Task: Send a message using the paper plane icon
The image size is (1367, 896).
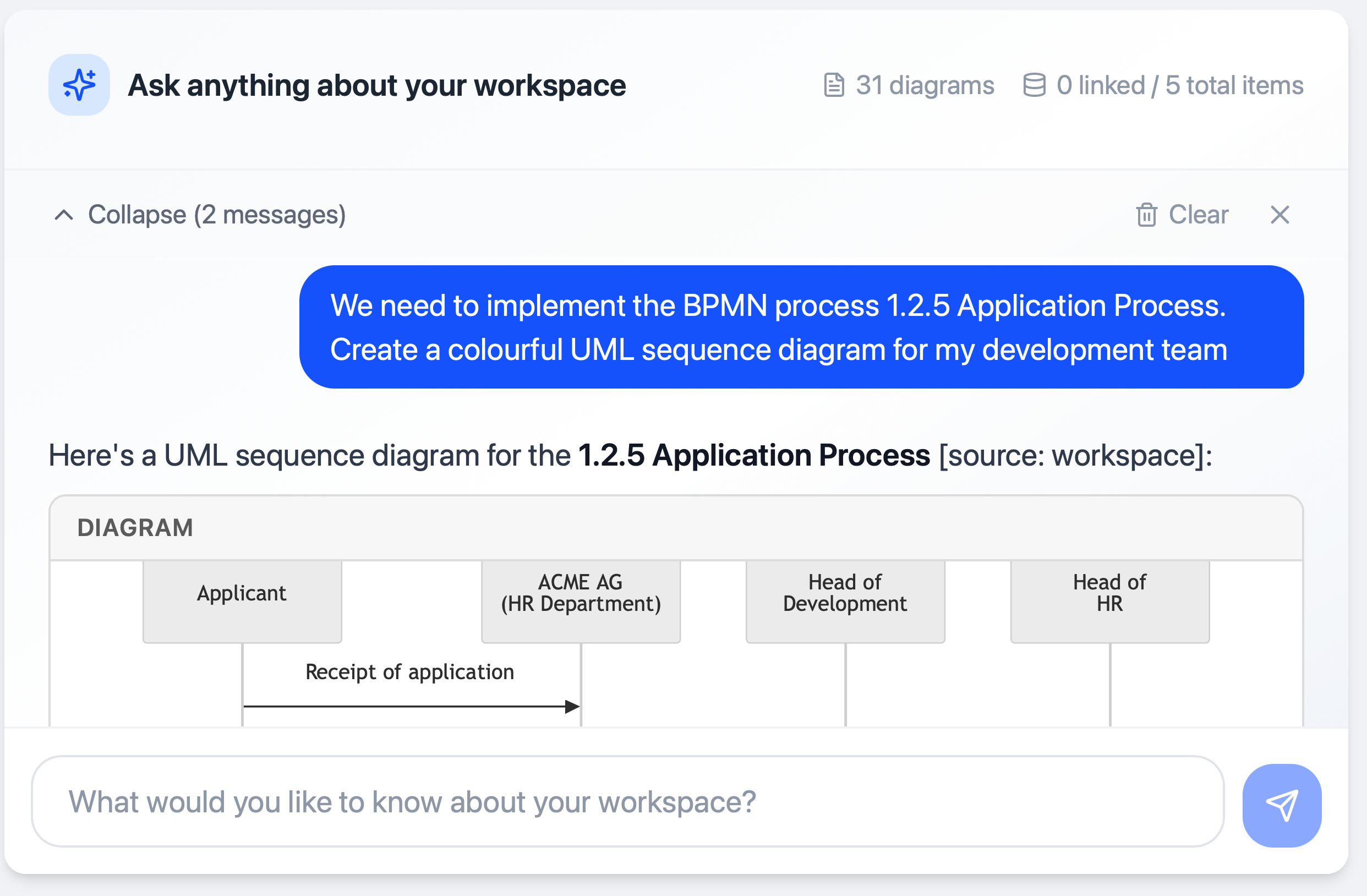Action: click(1282, 804)
